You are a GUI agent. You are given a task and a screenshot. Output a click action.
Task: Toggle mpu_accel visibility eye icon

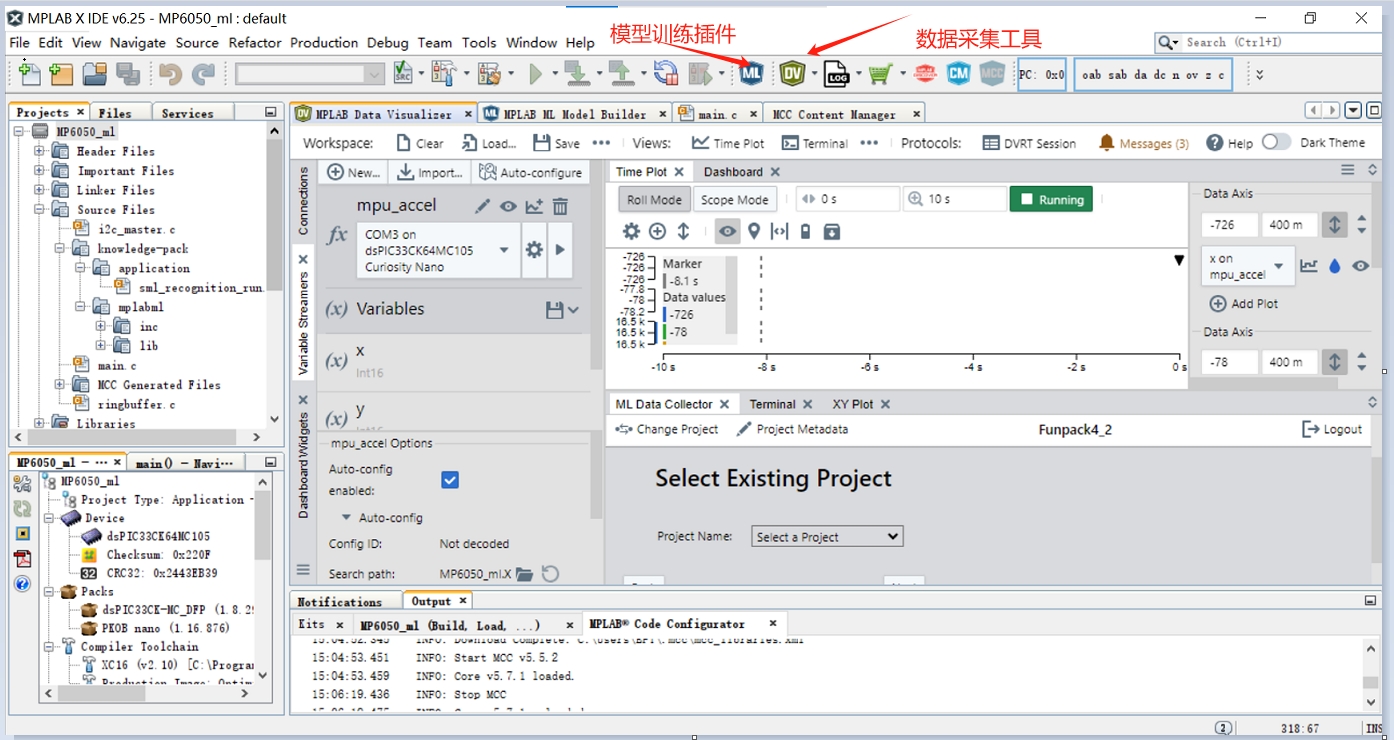click(508, 206)
